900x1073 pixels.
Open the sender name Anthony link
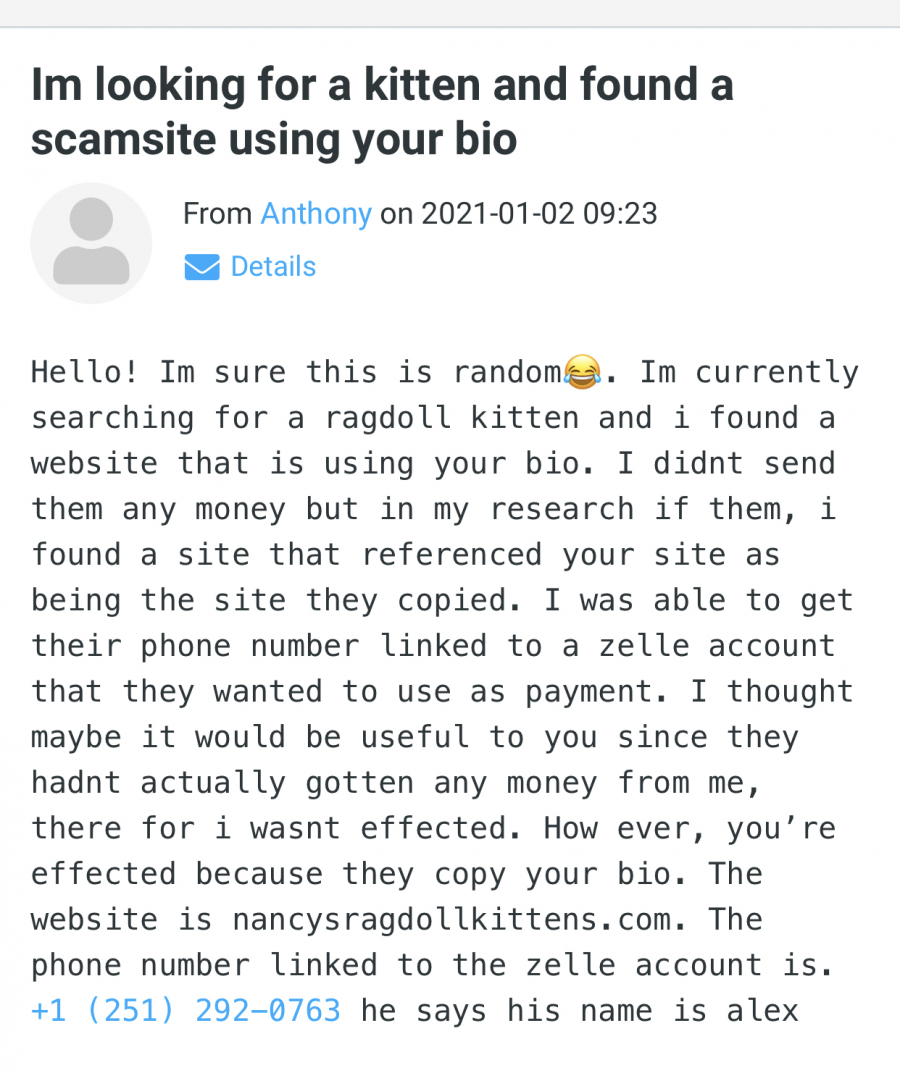point(316,214)
